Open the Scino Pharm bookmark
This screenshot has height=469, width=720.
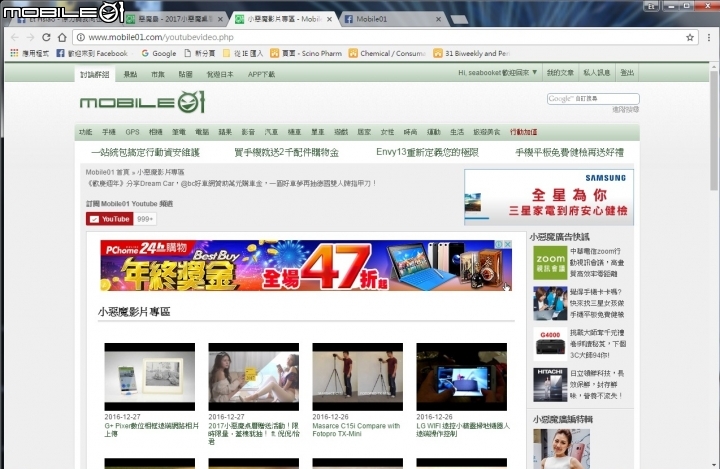pyautogui.click(x=306, y=53)
